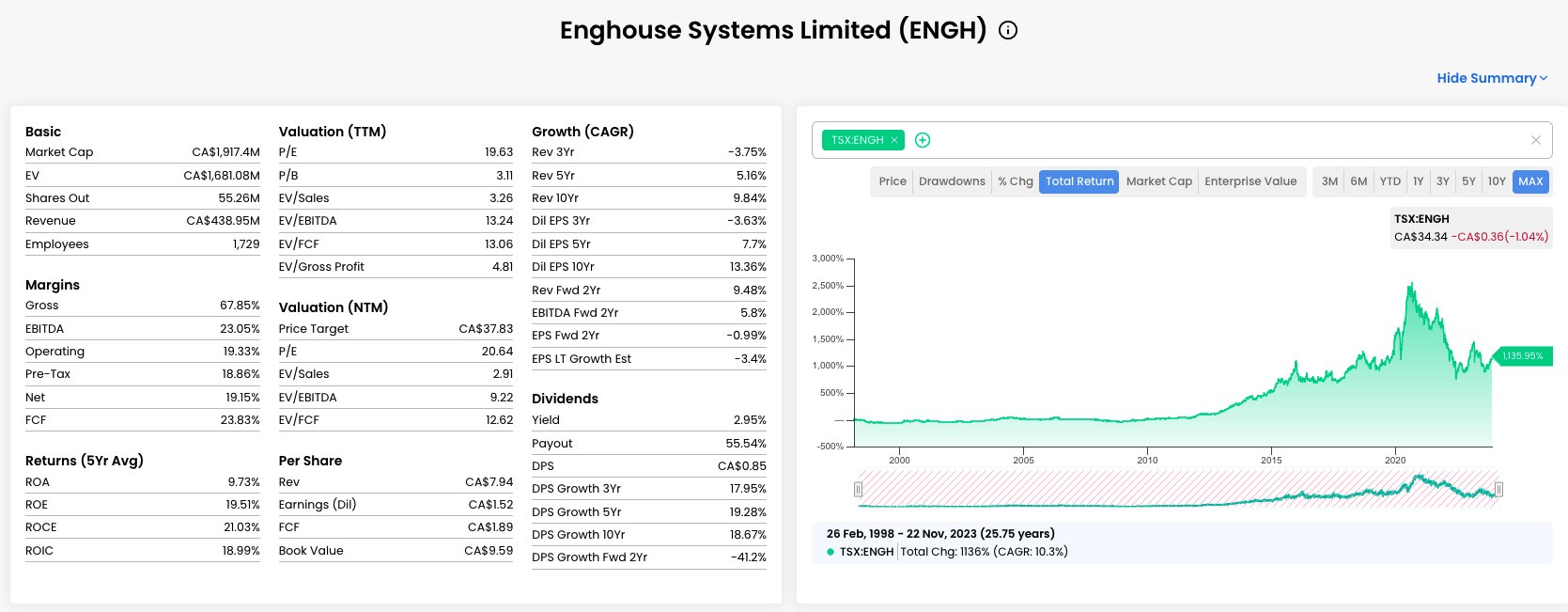1568x612 pixels.
Task: Open the info icon beside Enghouse Systems title
Action: tap(1008, 30)
